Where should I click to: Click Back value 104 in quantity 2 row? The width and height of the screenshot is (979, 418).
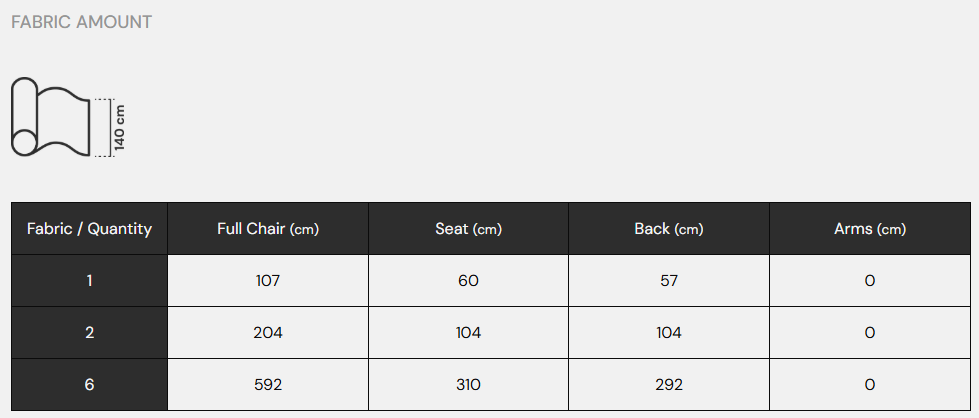click(669, 333)
